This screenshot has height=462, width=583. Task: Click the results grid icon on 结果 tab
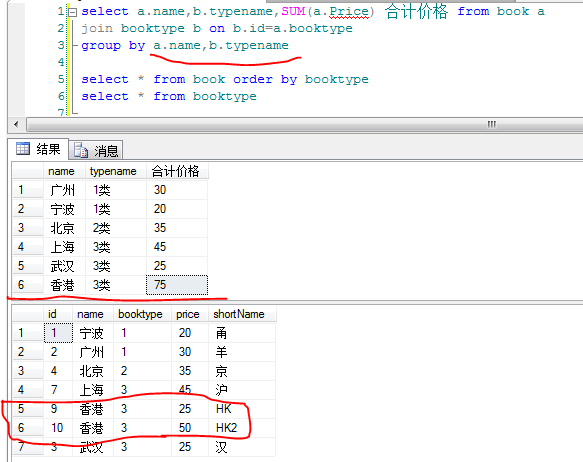pos(23,149)
